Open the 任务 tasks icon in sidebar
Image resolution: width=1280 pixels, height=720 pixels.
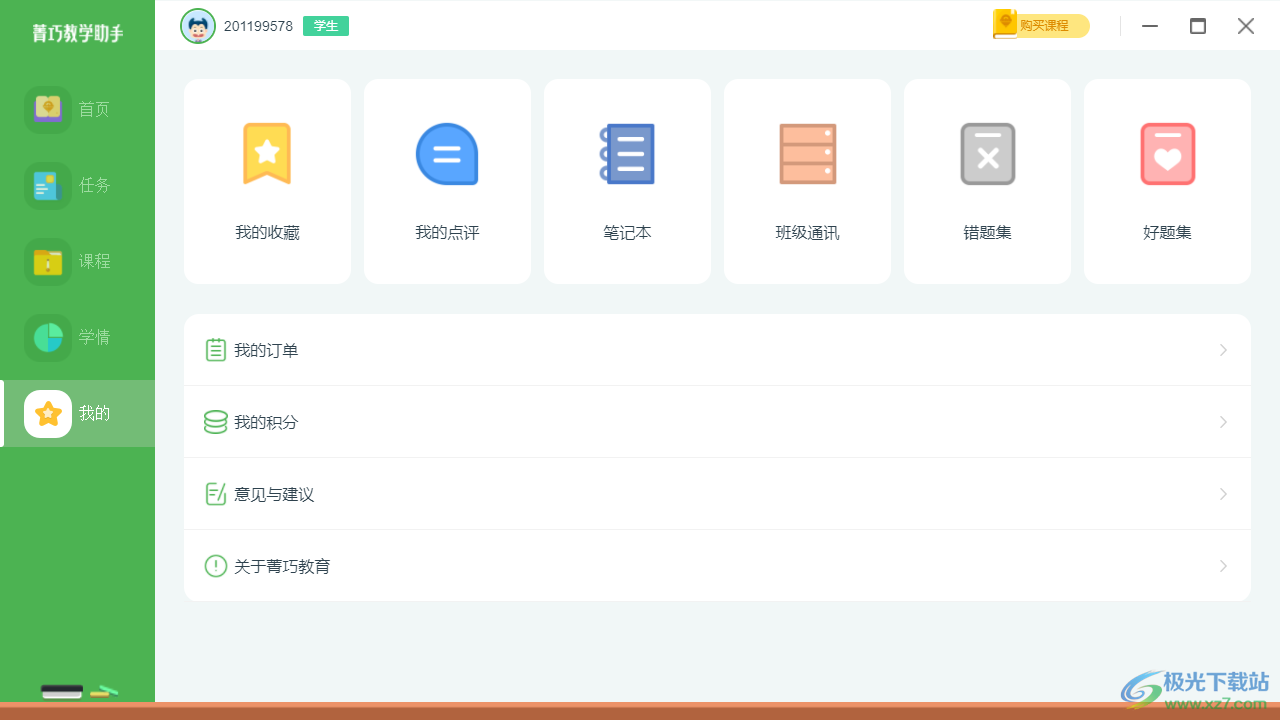48,185
